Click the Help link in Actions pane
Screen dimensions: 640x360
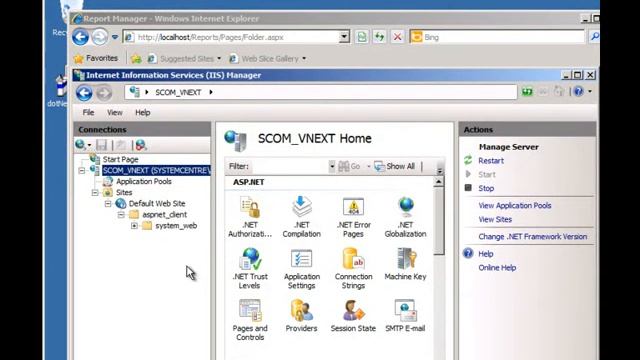pyautogui.click(x=486, y=253)
